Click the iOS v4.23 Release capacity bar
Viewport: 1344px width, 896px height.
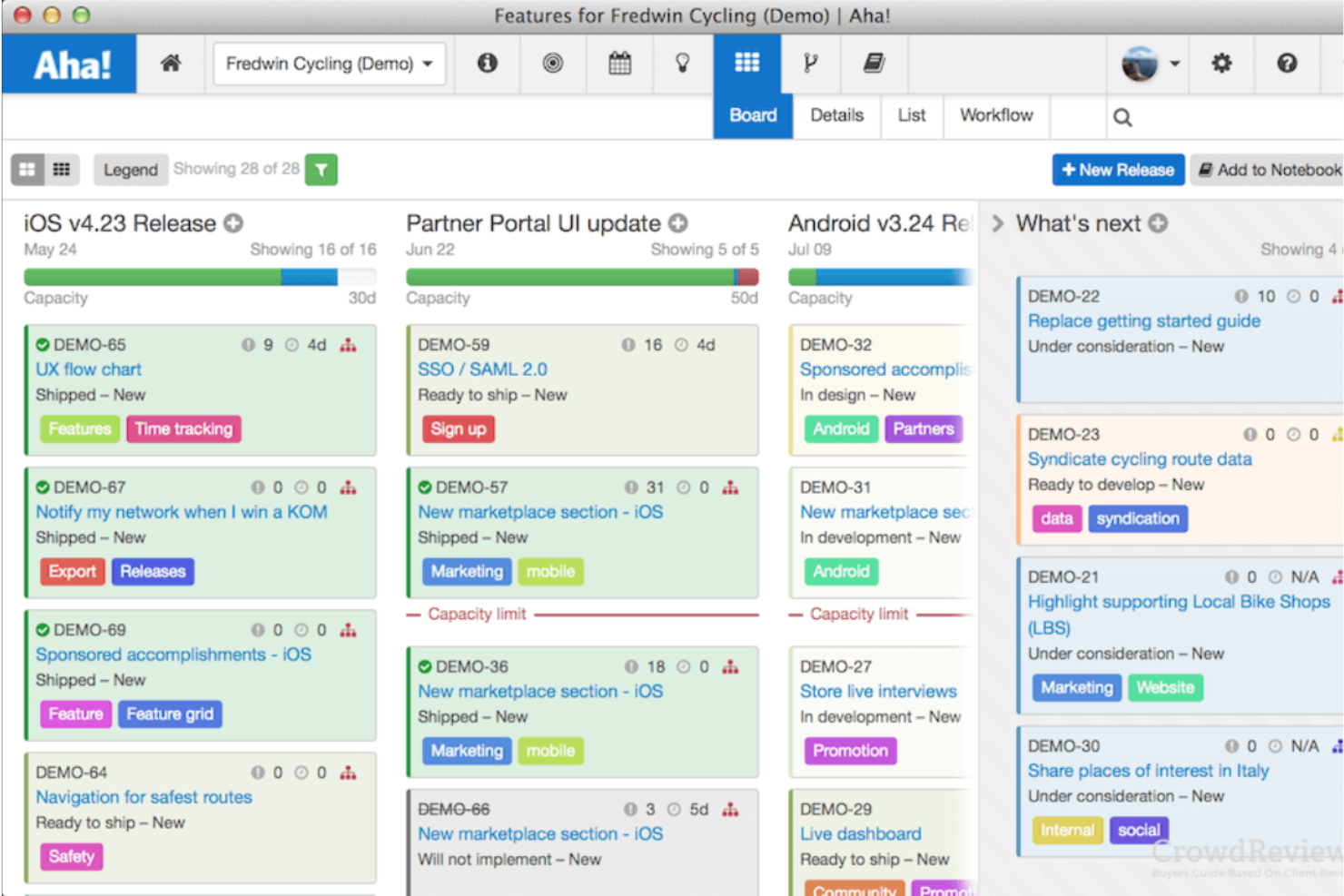[200, 277]
